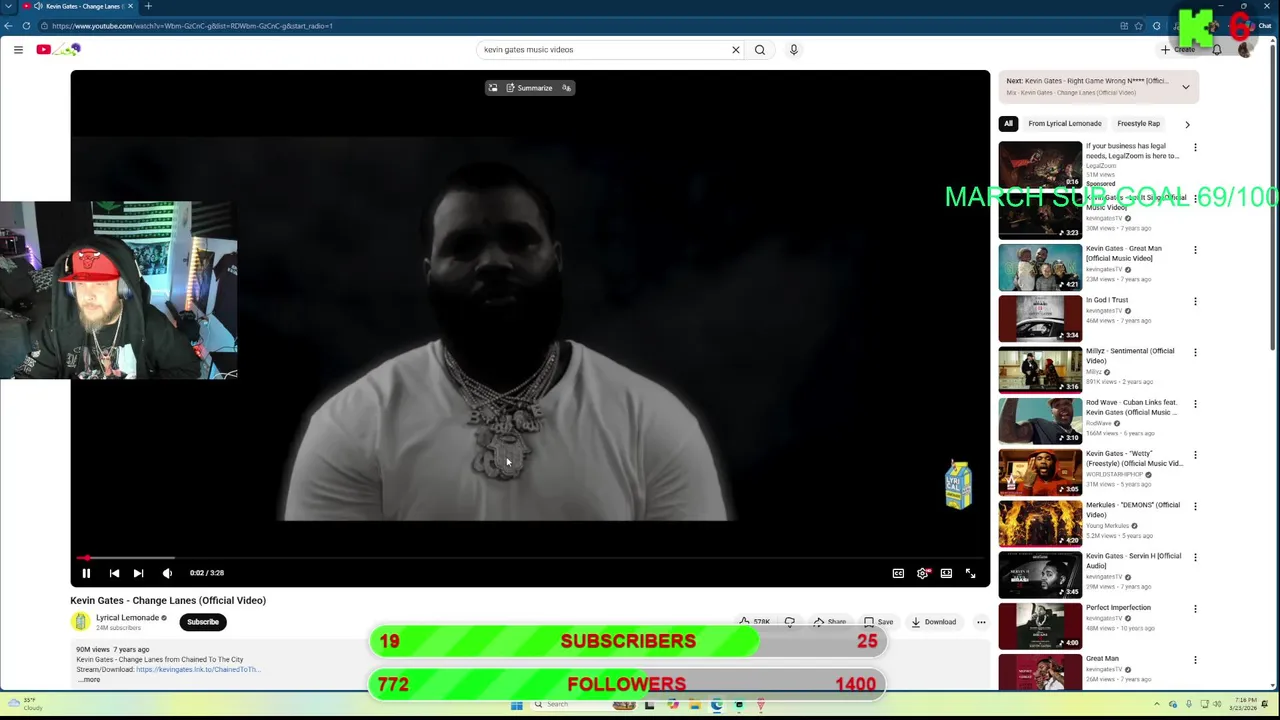Open the Windows Start menu

click(516, 705)
